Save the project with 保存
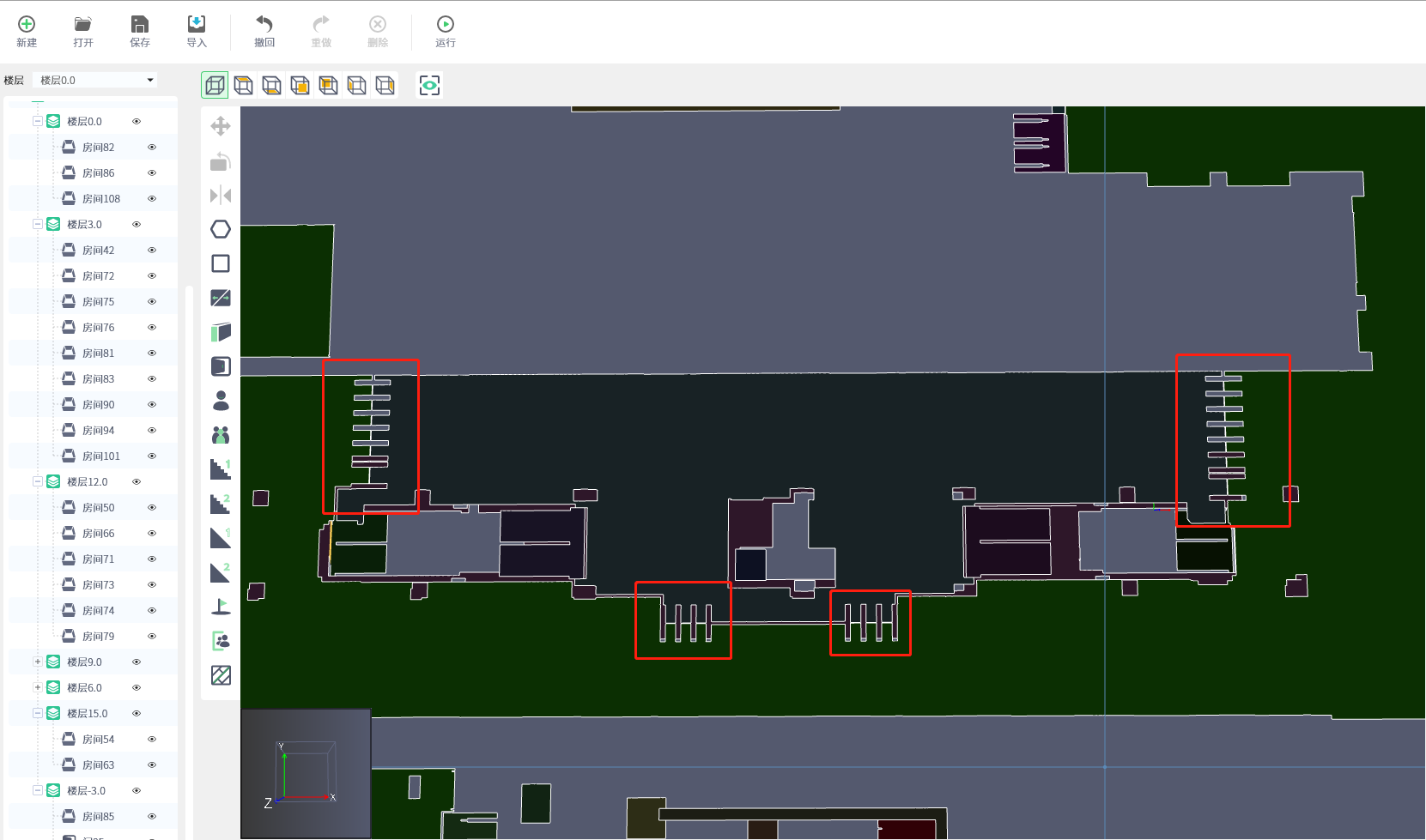 140,31
